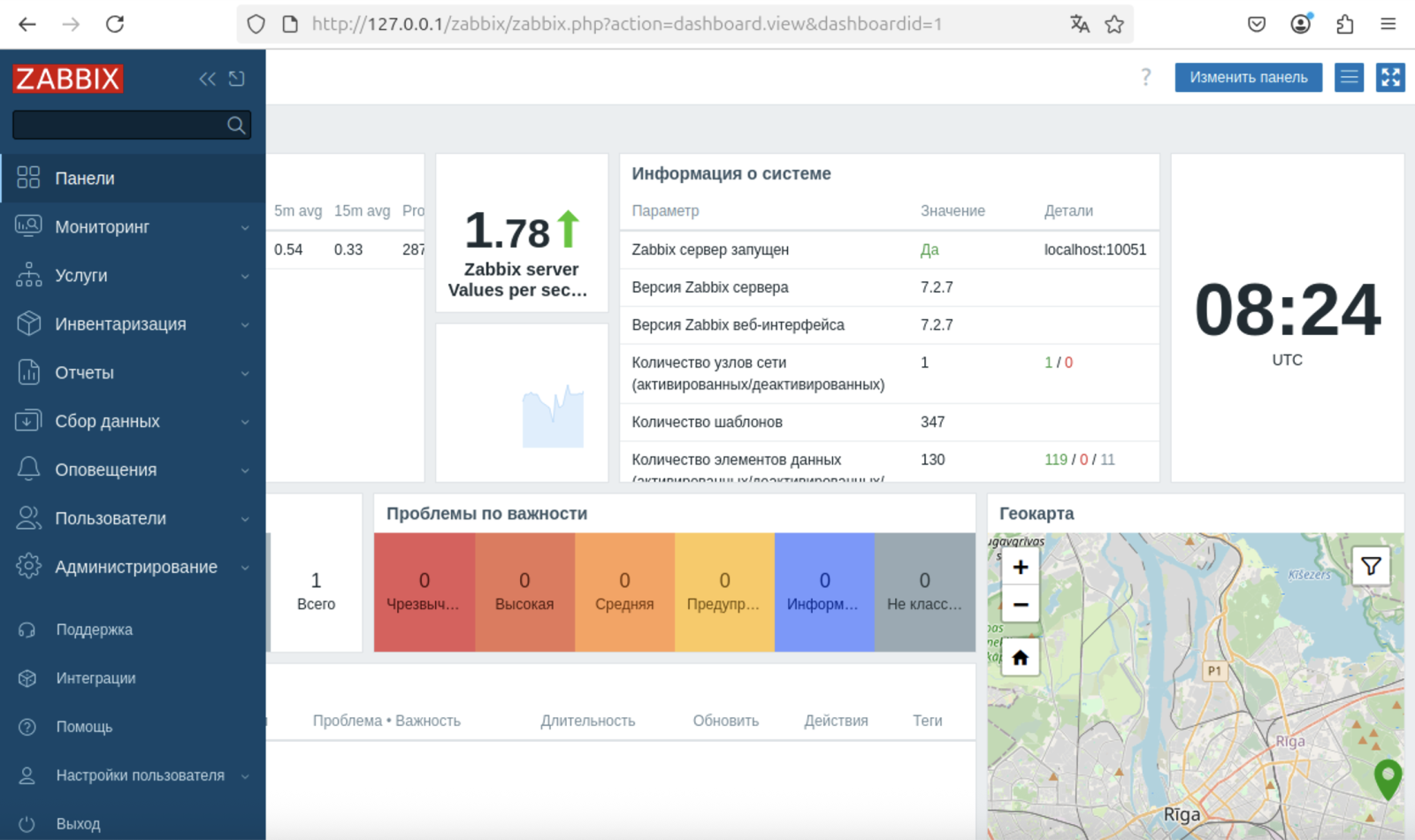1415x840 pixels.
Task: Click the browser translate page icon
Action: point(1079,24)
